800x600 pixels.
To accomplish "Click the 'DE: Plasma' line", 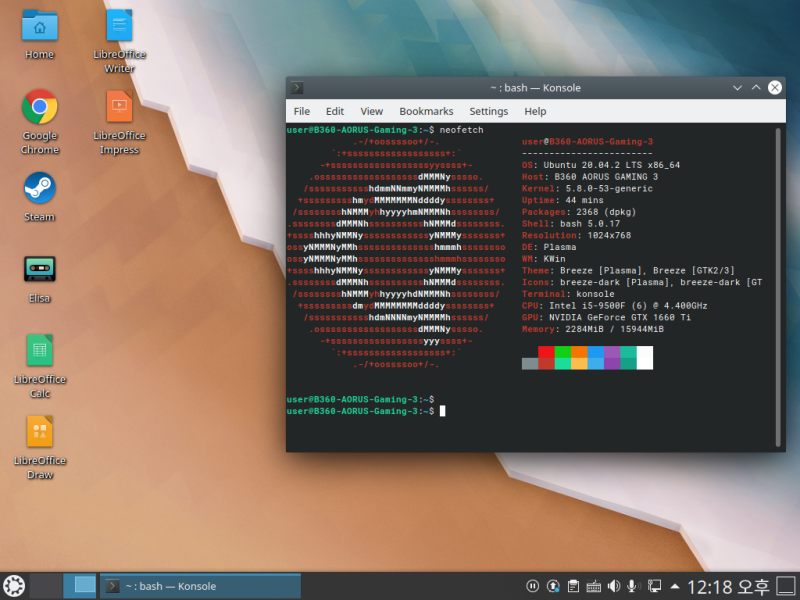I will point(549,247).
